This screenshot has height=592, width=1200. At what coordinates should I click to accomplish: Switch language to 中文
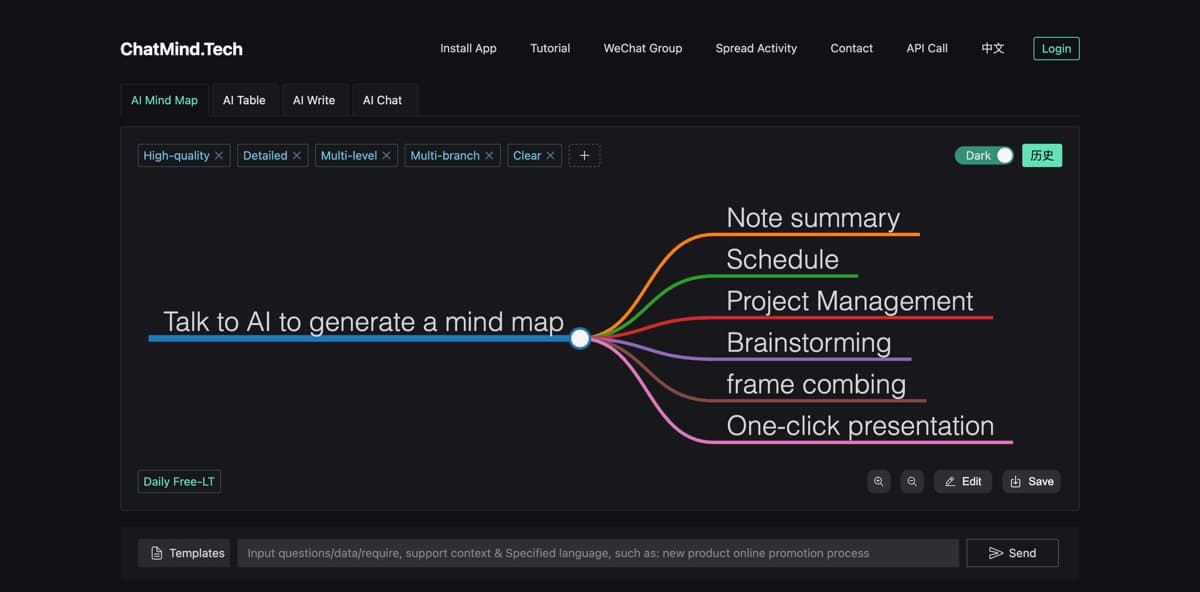tap(993, 48)
